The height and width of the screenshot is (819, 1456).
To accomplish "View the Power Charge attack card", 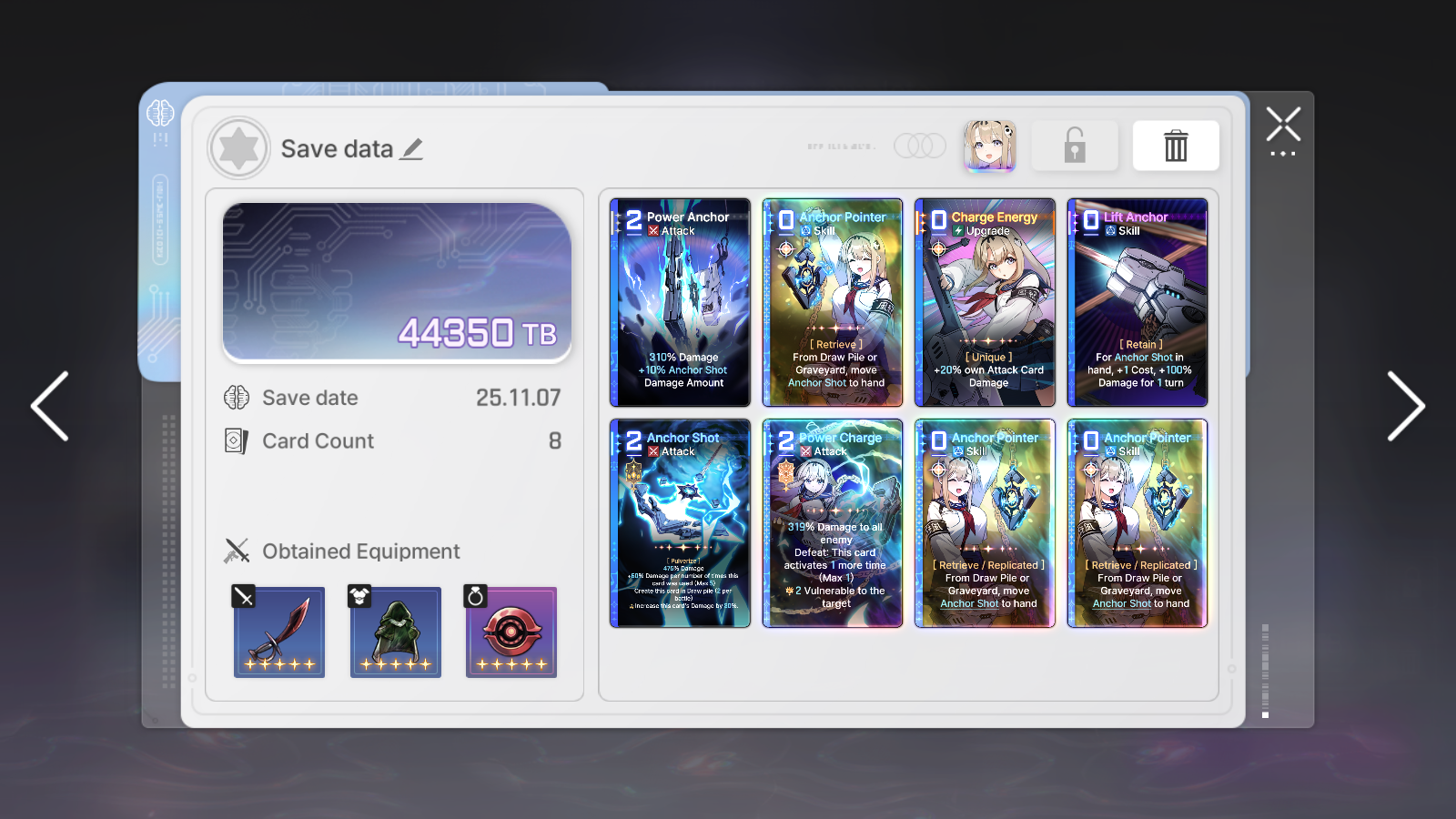I will pyautogui.click(x=833, y=523).
